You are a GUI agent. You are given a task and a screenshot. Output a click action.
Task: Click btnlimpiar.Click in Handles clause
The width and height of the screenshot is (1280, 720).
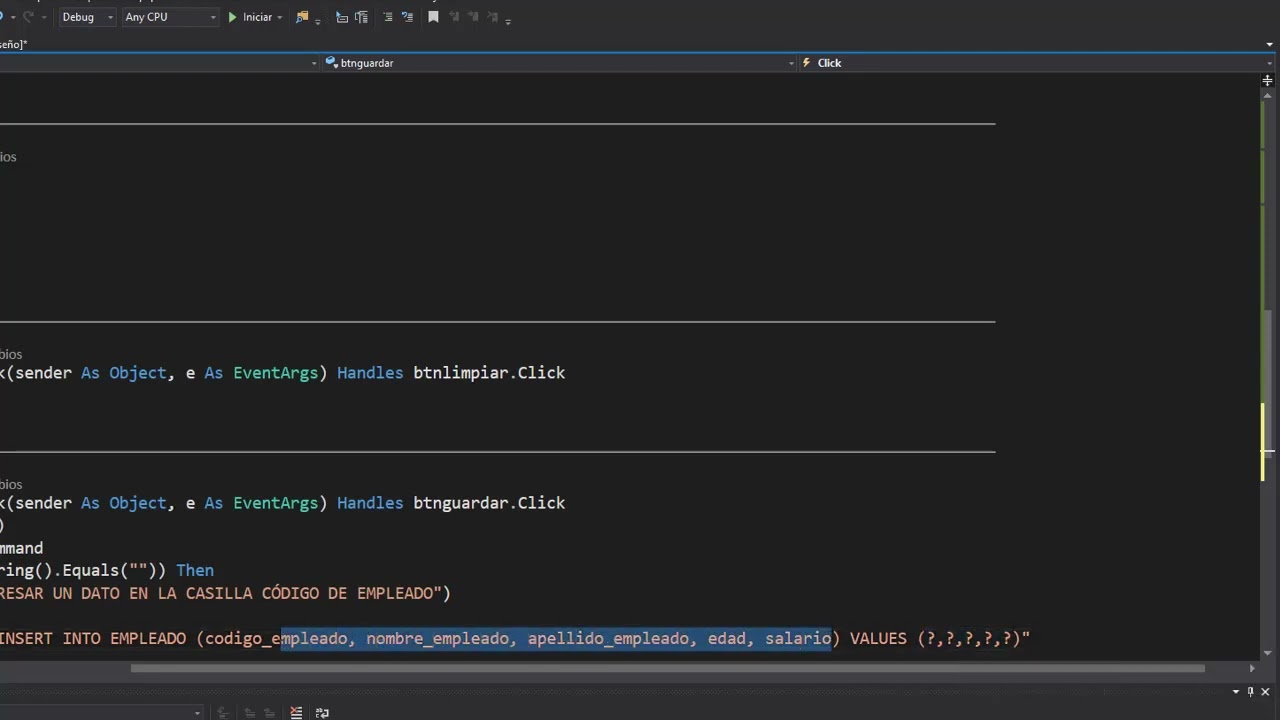(489, 373)
